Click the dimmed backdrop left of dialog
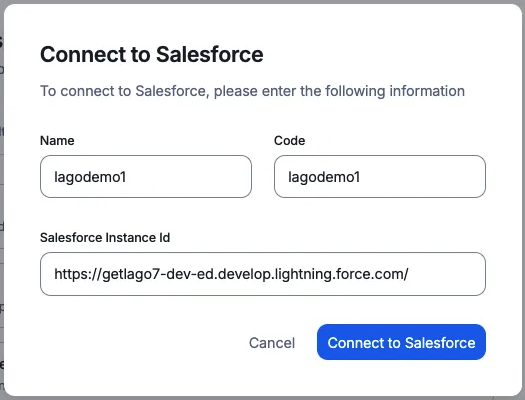Image resolution: width=525 pixels, height=400 pixels. [2, 201]
